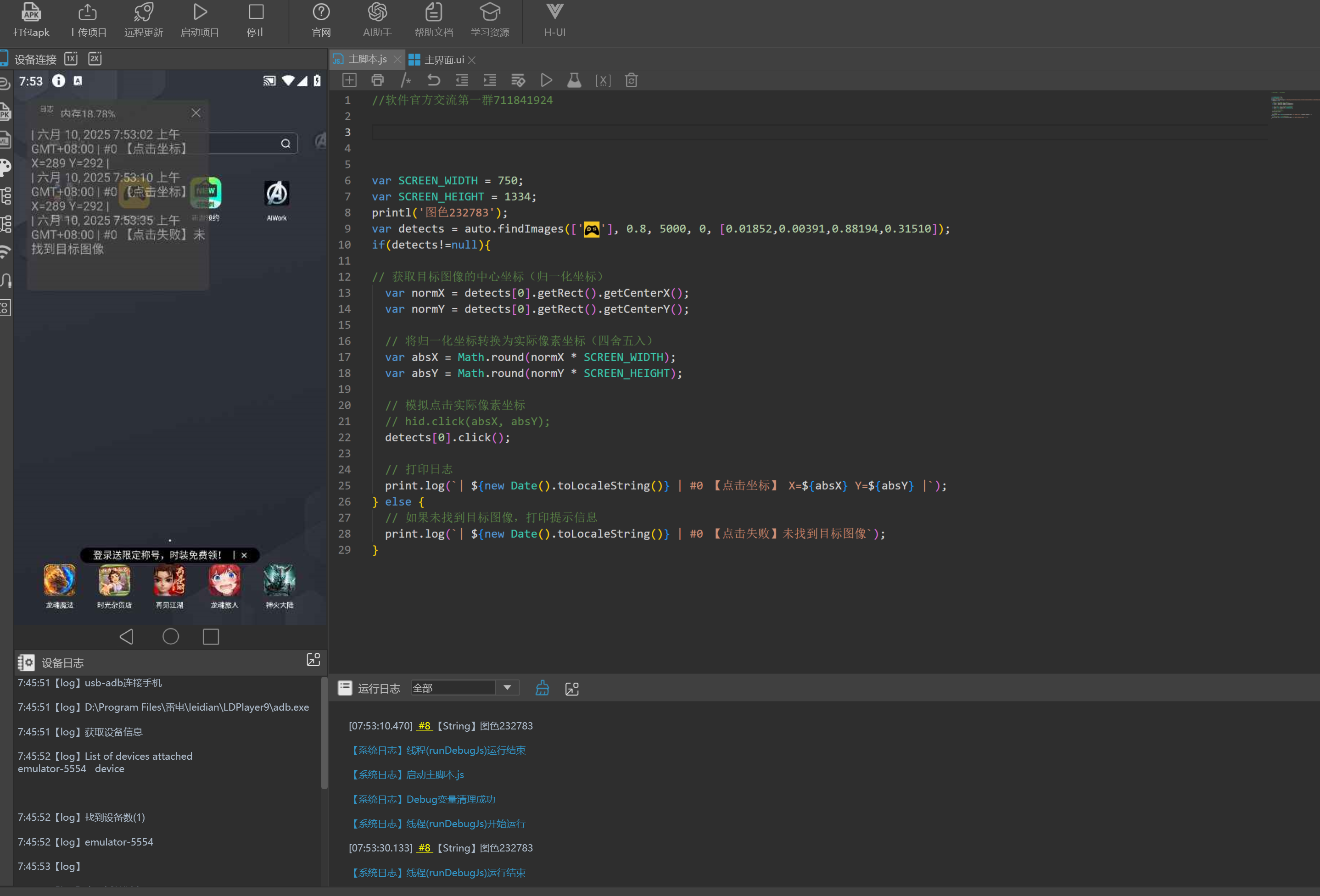Switch to the 主界面.ui tab
Image resolution: width=1320 pixels, height=896 pixels.
click(x=444, y=60)
